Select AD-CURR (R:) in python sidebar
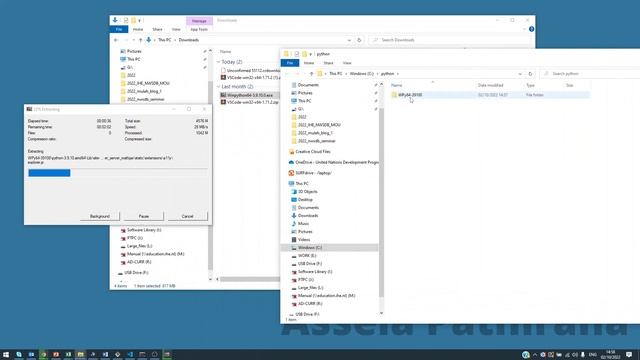 [x=310, y=304]
